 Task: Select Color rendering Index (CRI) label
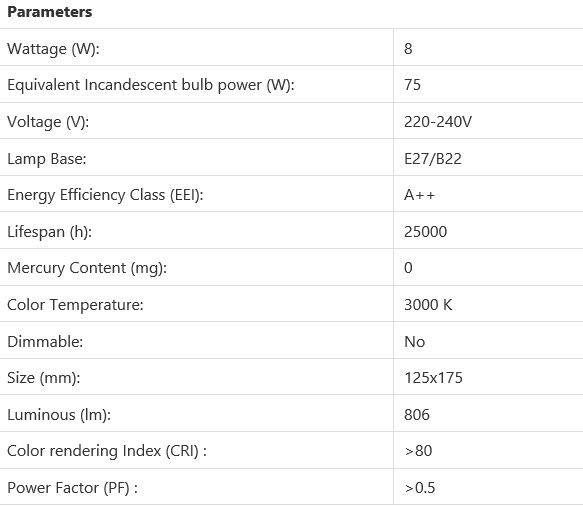point(107,451)
